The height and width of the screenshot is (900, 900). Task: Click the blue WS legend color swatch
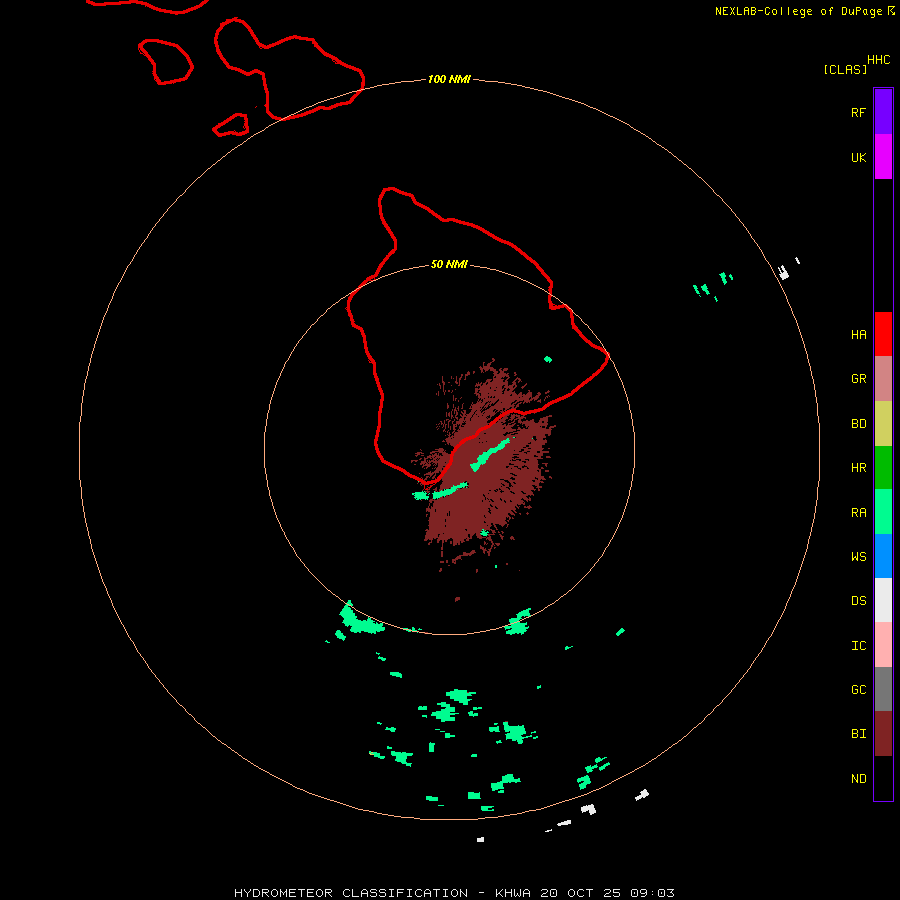(x=883, y=556)
